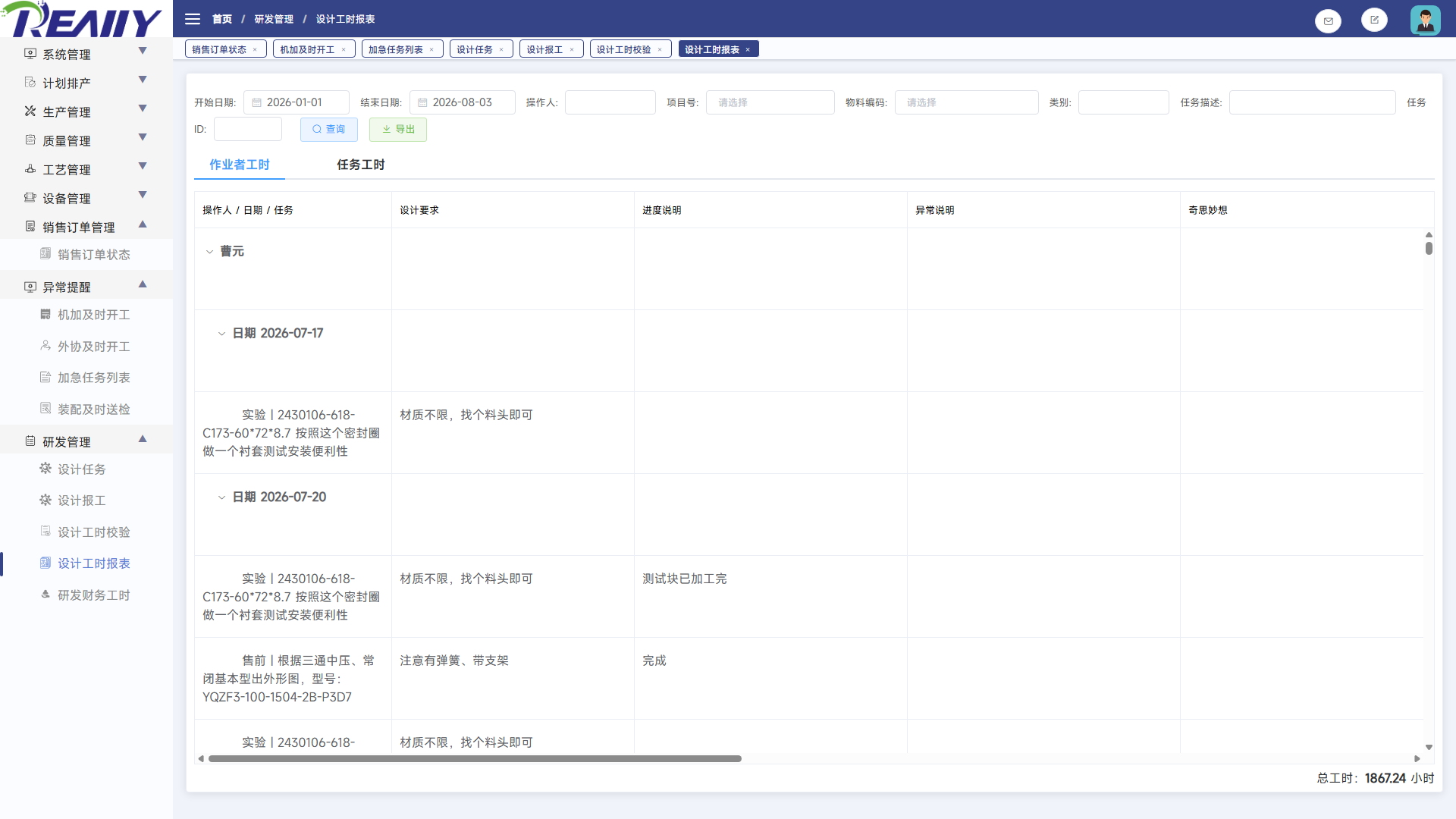Click 研发管理 breadcrumb link
This screenshot has width=1456, height=819.
pyautogui.click(x=274, y=19)
